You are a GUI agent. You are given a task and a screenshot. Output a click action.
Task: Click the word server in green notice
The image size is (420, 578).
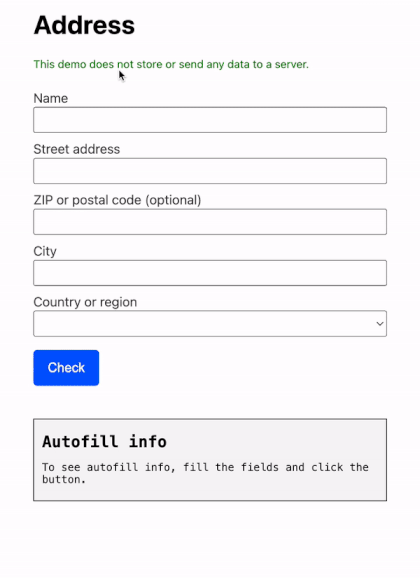pyautogui.click(x=292, y=65)
